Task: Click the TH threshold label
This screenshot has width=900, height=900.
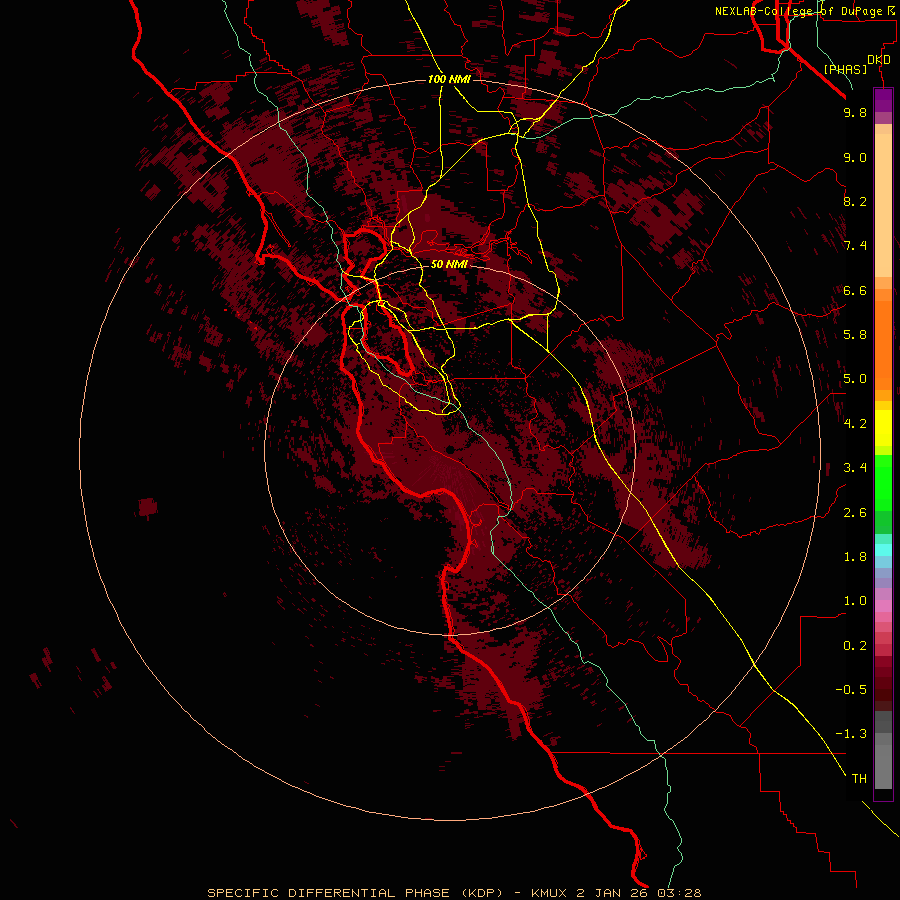Action: click(x=859, y=779)
